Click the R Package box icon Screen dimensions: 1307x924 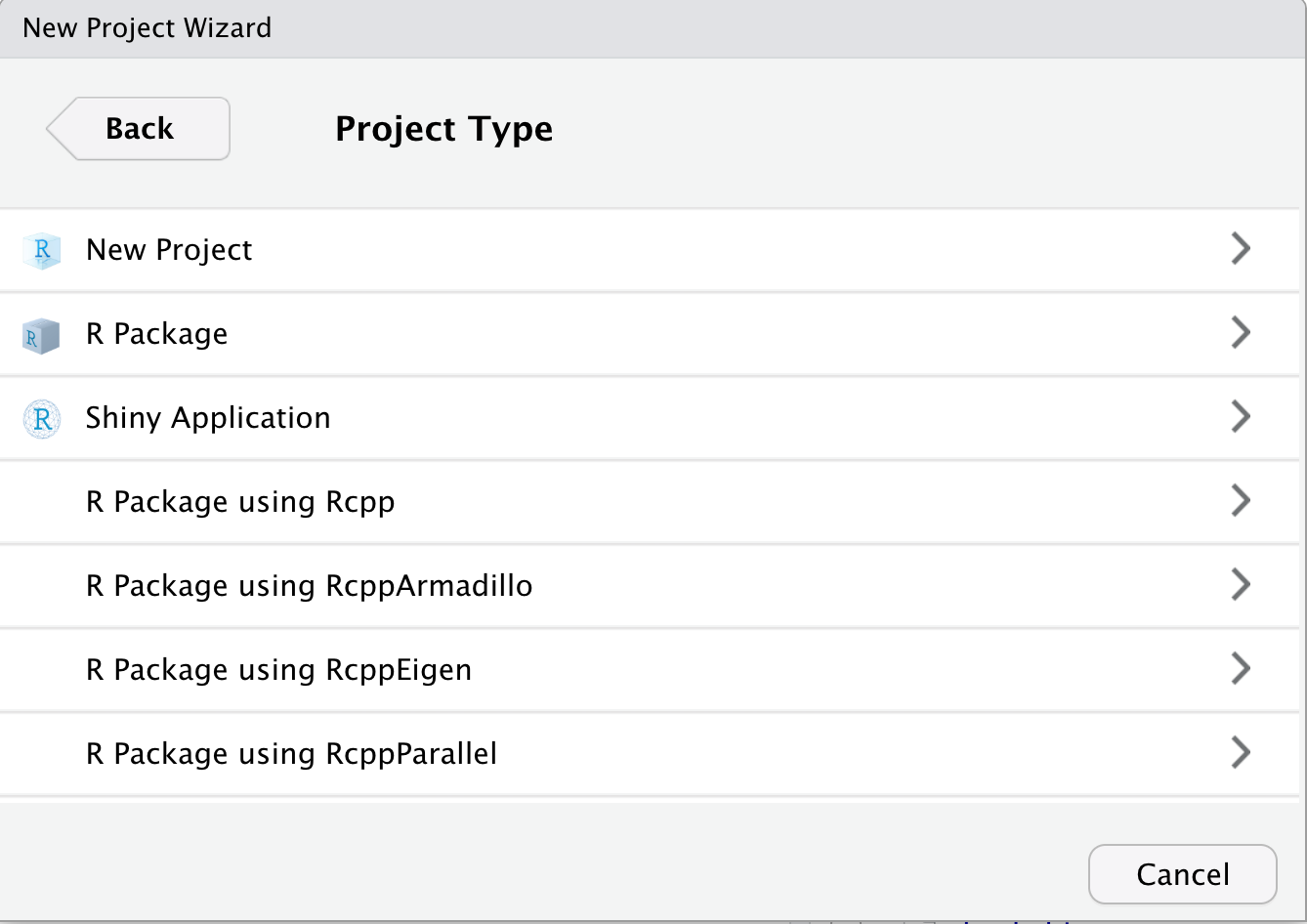point(41,336)
